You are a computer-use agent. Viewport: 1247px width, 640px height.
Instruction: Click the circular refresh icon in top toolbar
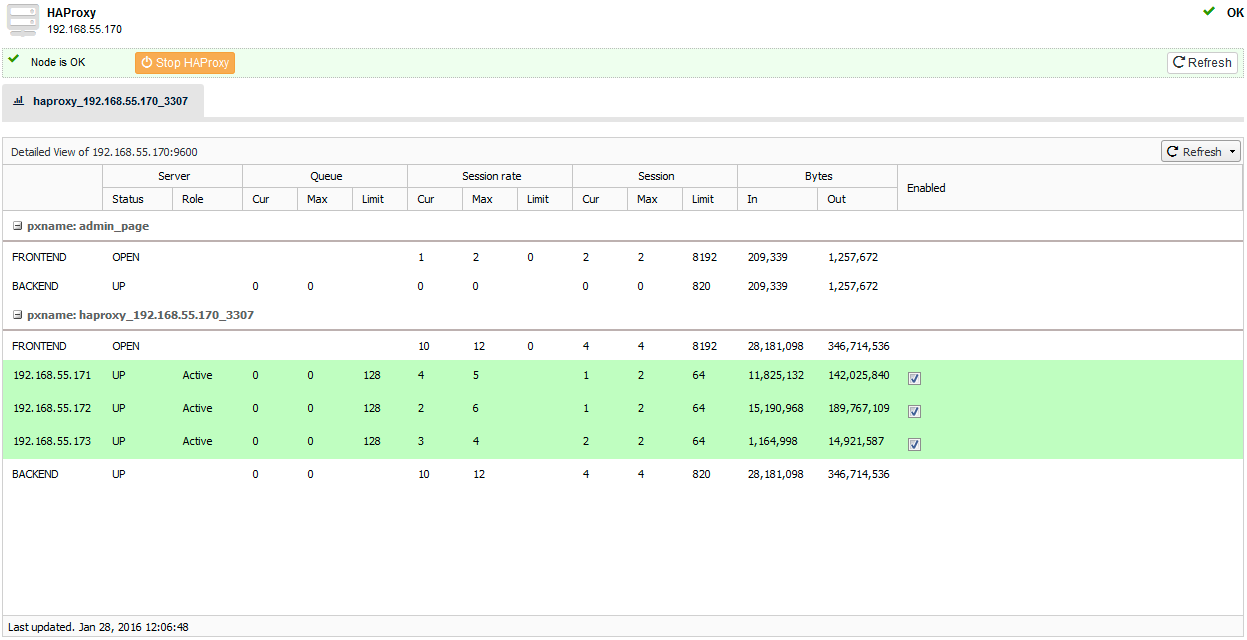1178,62
